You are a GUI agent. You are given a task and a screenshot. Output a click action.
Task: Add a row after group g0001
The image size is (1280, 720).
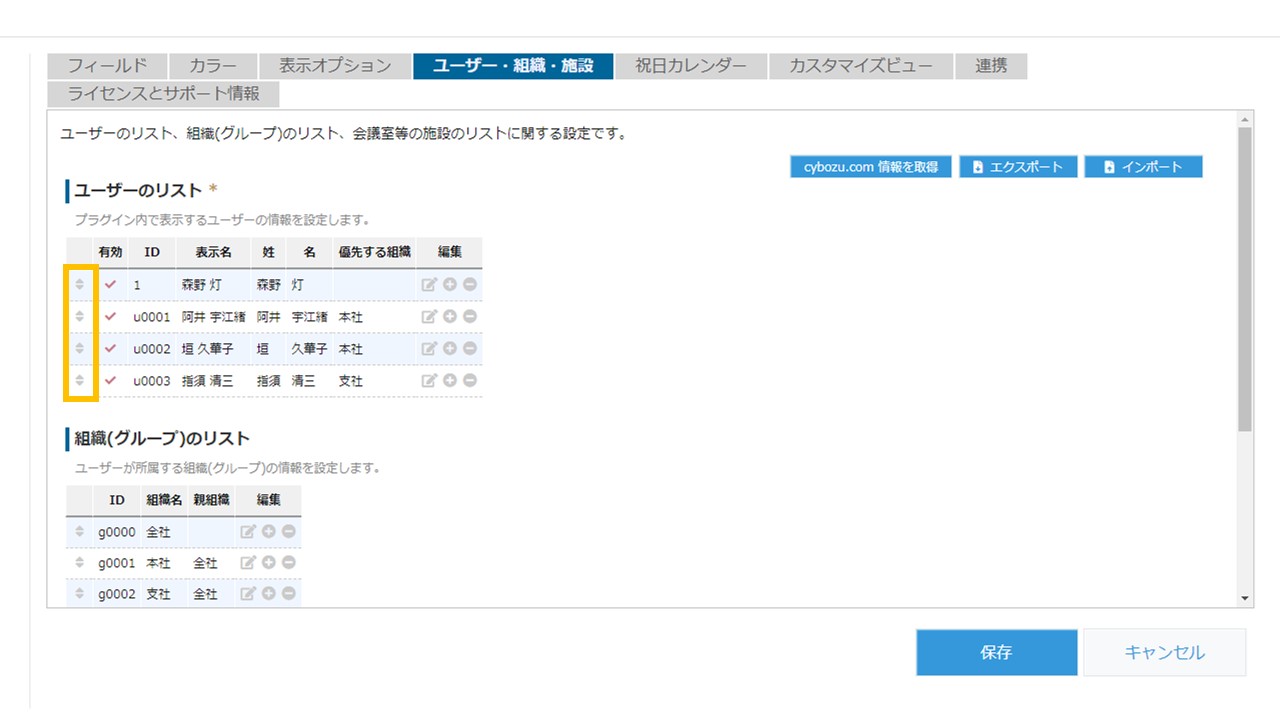[x=268, y=563]
